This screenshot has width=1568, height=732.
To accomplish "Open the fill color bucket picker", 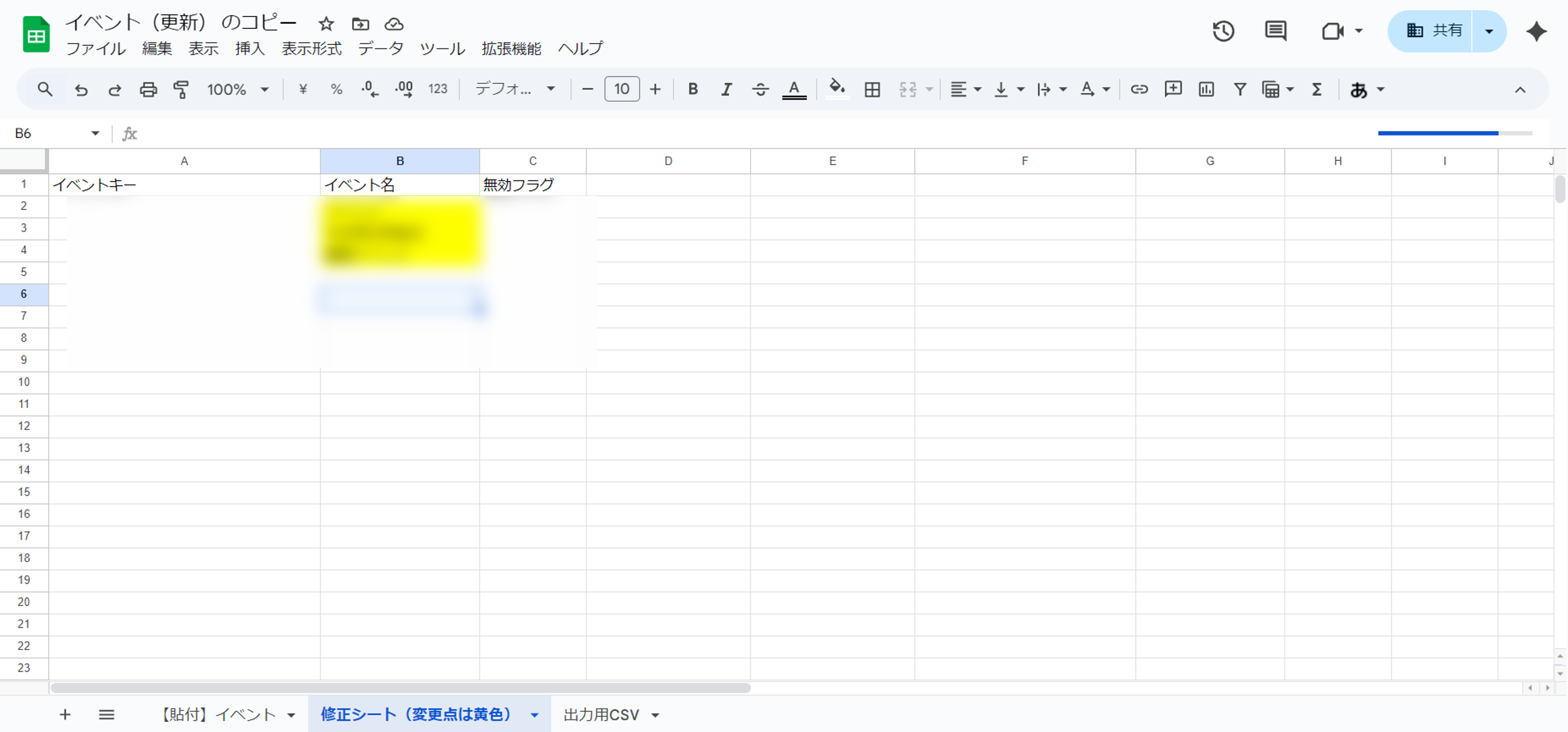I will tap(837, 89).
